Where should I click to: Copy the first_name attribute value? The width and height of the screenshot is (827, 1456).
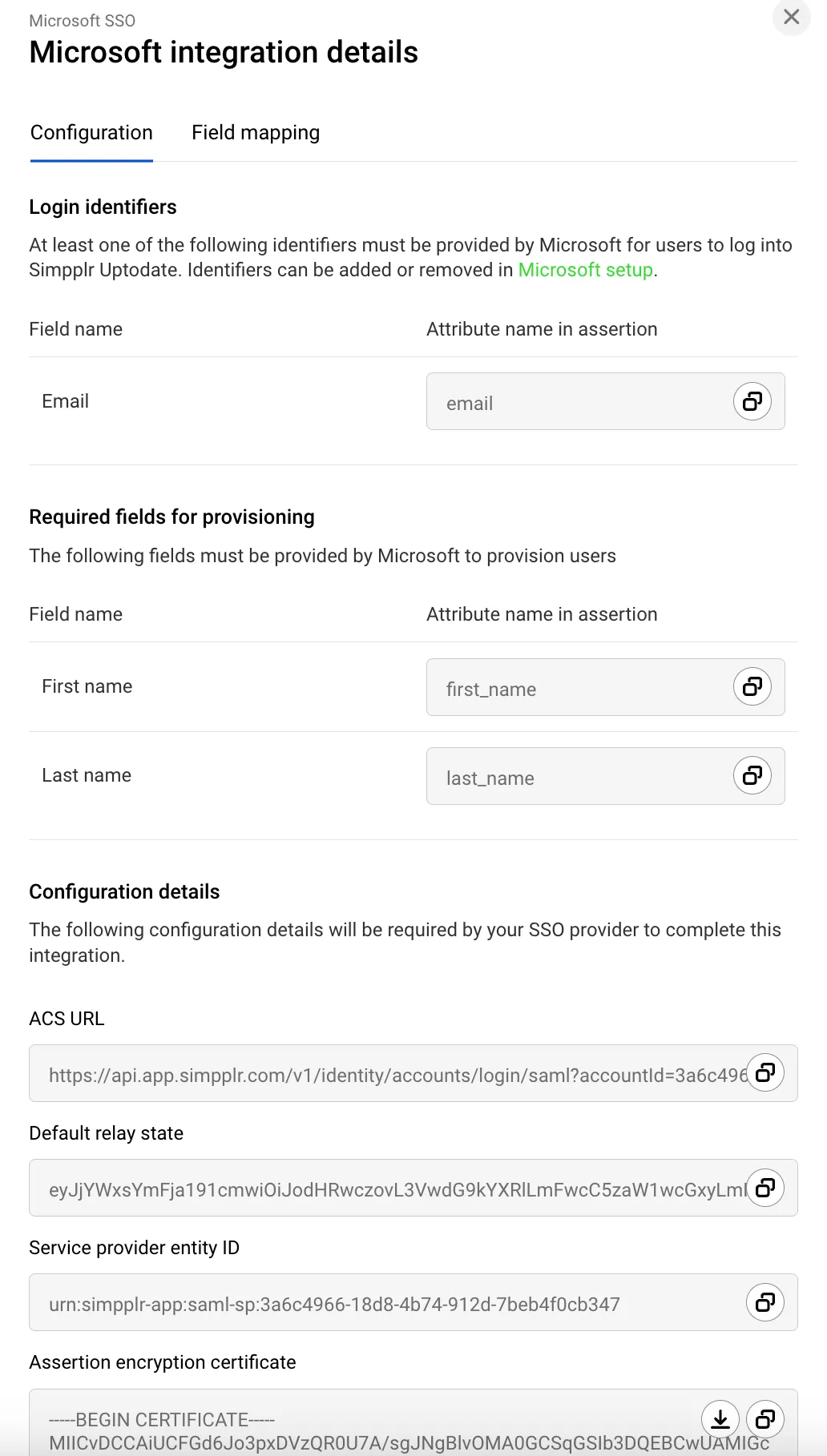752,686
